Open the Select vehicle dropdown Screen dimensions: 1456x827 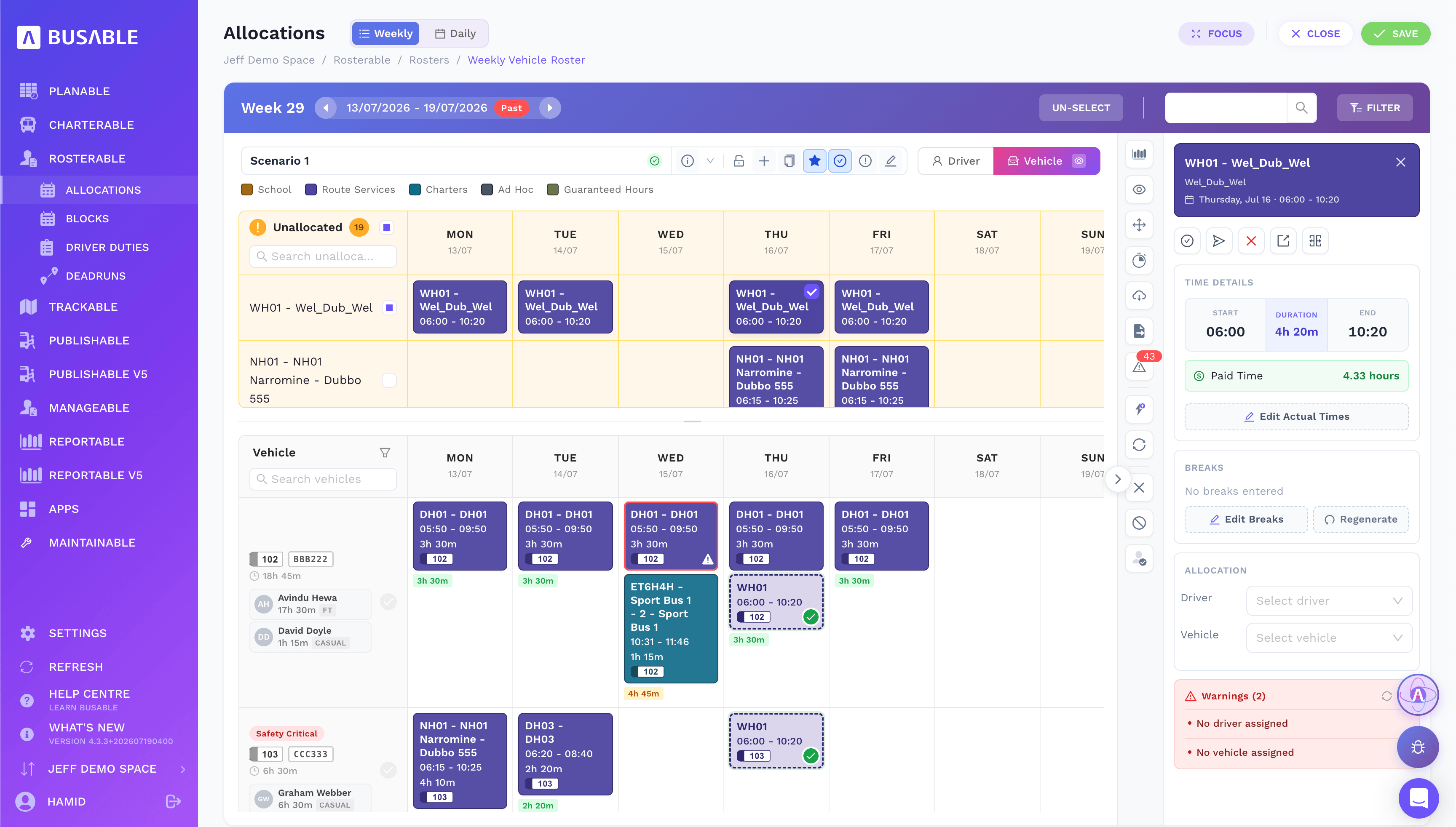pos(1329,638)
